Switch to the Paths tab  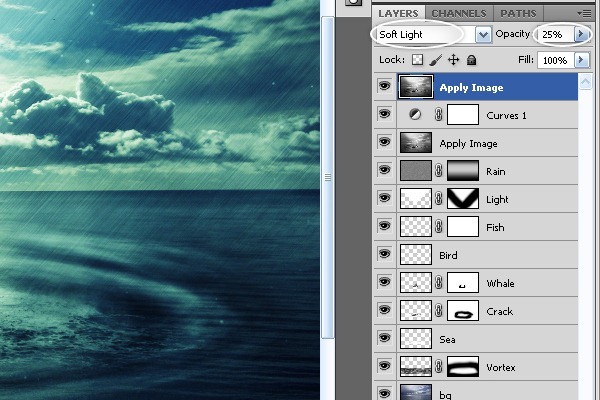(x=517, y=13)
